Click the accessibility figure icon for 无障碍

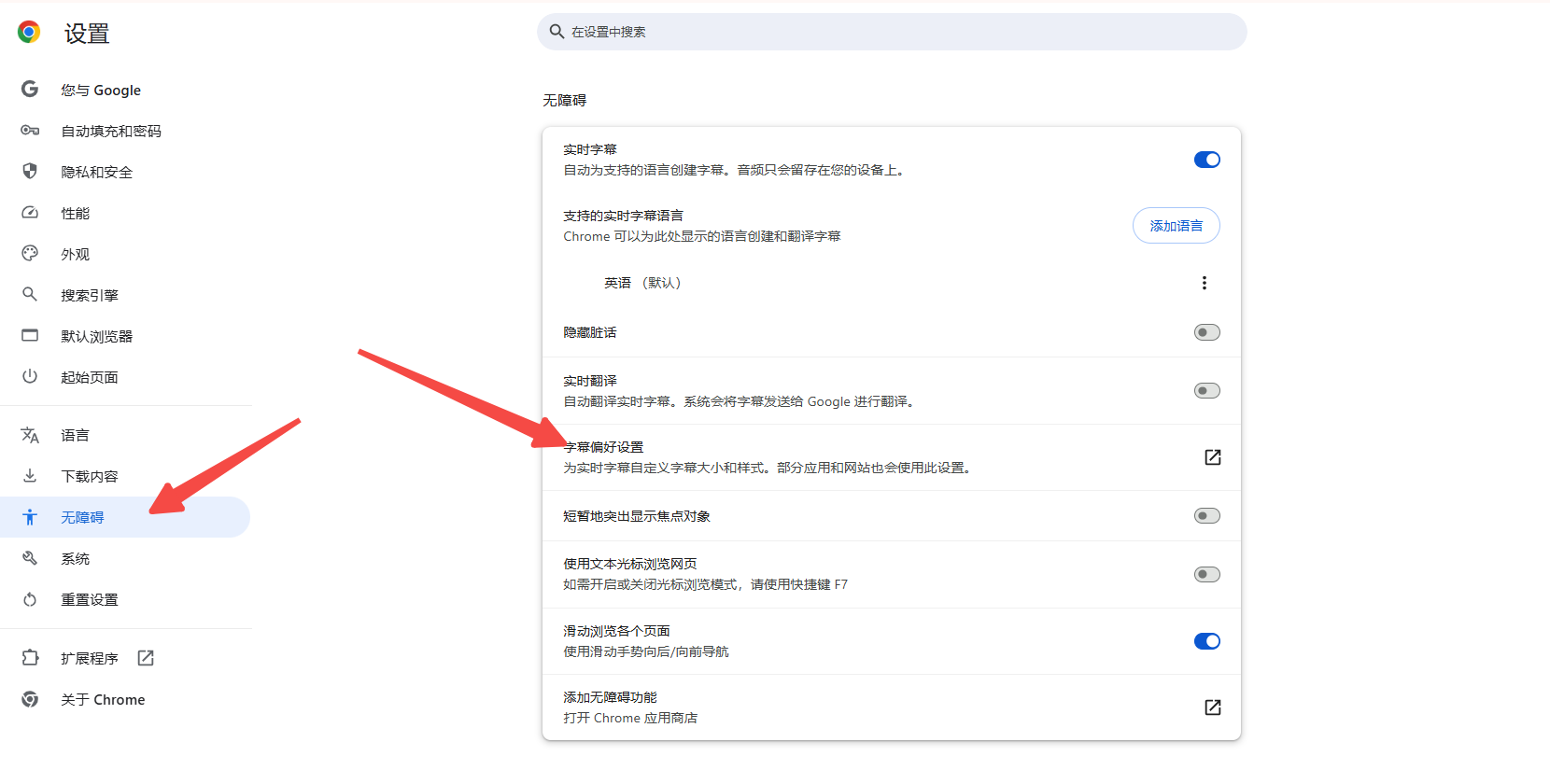pos(30,517)
